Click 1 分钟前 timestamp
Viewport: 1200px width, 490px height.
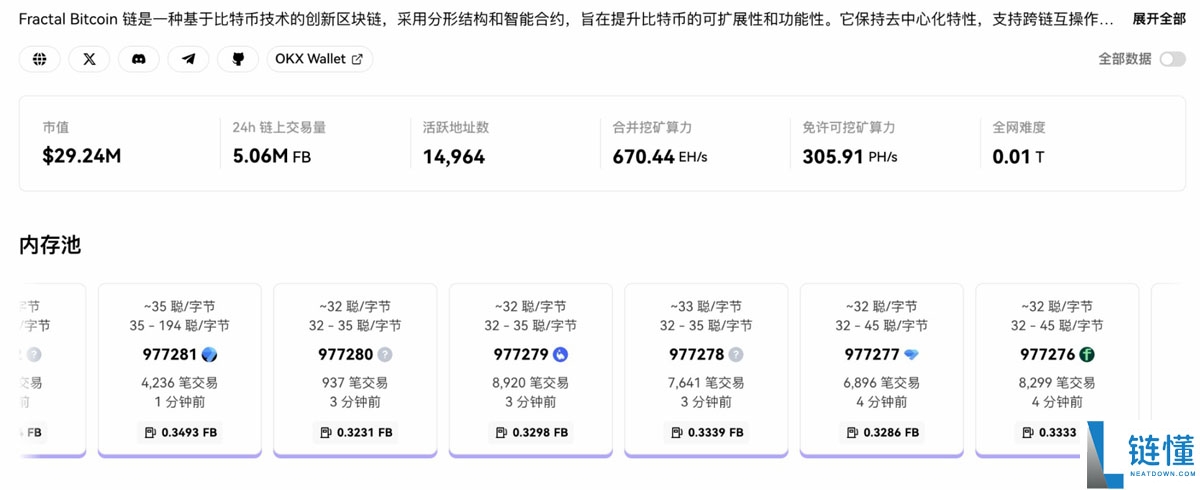(x=180, y=402)
